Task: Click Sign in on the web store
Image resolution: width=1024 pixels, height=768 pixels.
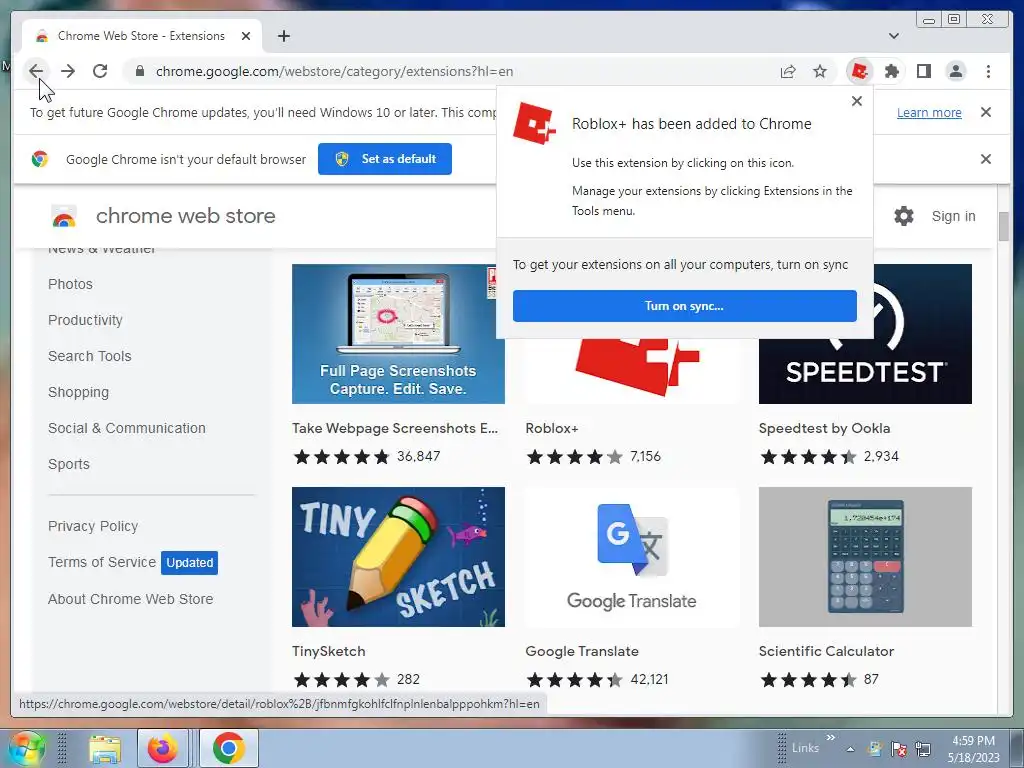Action: click(953, 216)
